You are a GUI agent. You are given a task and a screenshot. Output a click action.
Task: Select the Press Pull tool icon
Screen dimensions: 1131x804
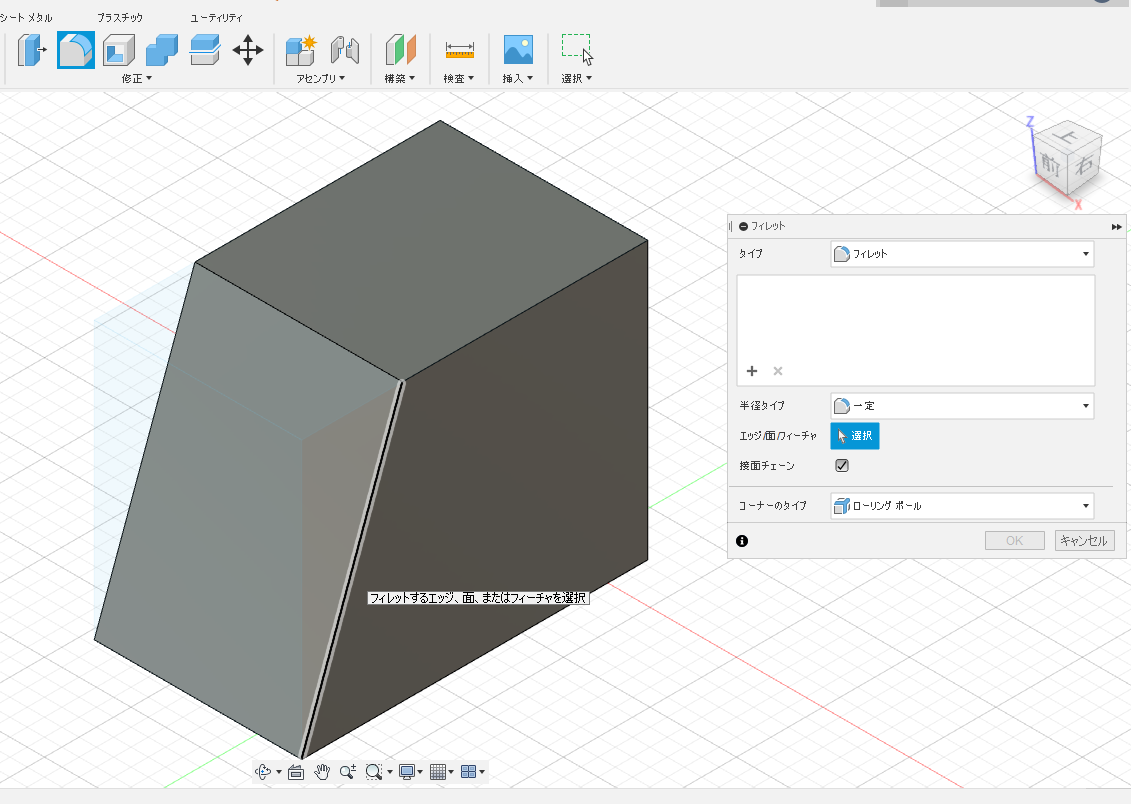[x=31, y=50]
